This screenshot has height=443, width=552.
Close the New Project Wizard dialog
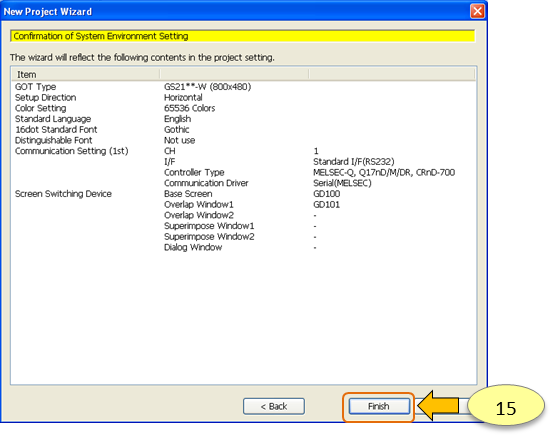click(x=477, y=12)
